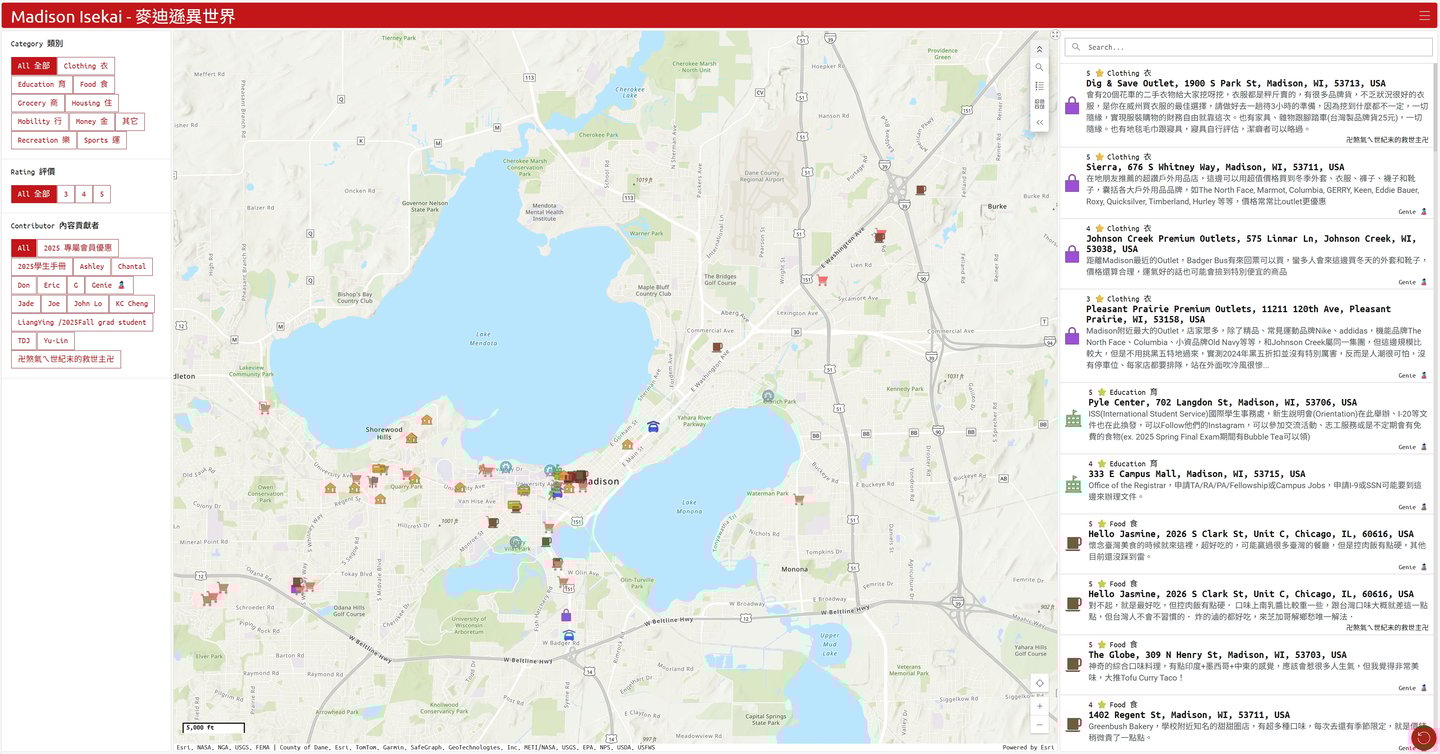This screenshot has width=1440, height=754.
Task: Reset the map compass orientation
Action: pos(1040,683)
